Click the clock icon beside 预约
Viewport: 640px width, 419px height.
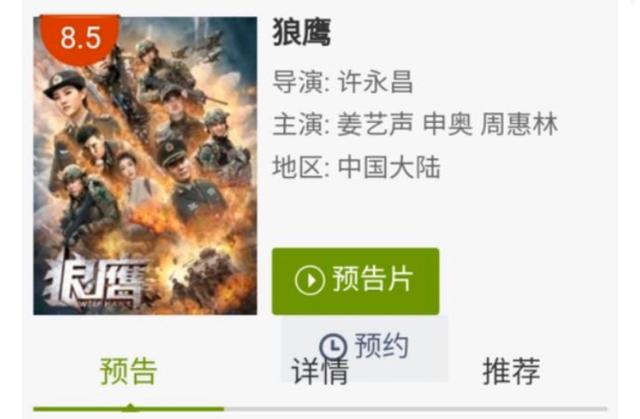tap(333, 347)
